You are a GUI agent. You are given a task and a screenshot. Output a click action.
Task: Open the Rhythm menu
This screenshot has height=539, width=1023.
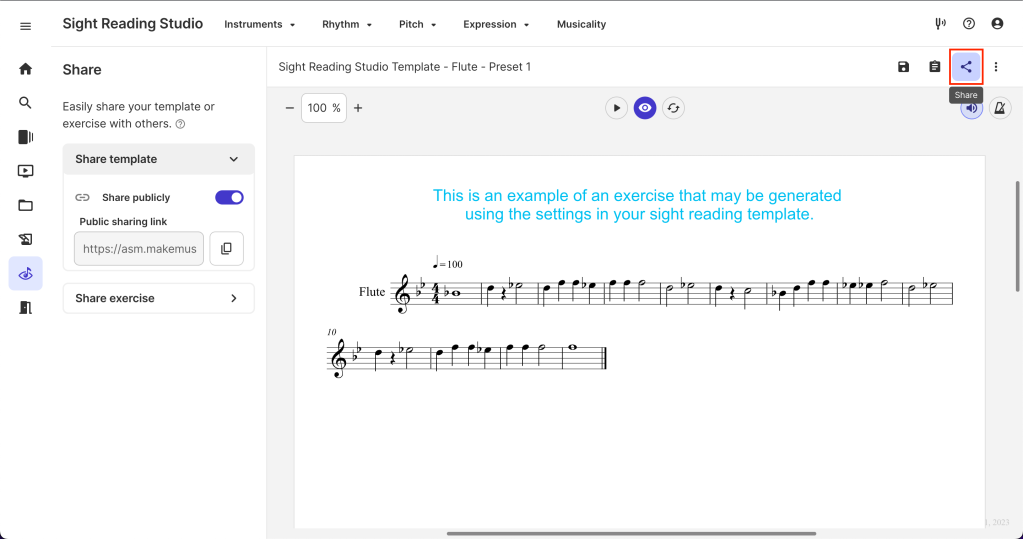click(x=347, y=24)
